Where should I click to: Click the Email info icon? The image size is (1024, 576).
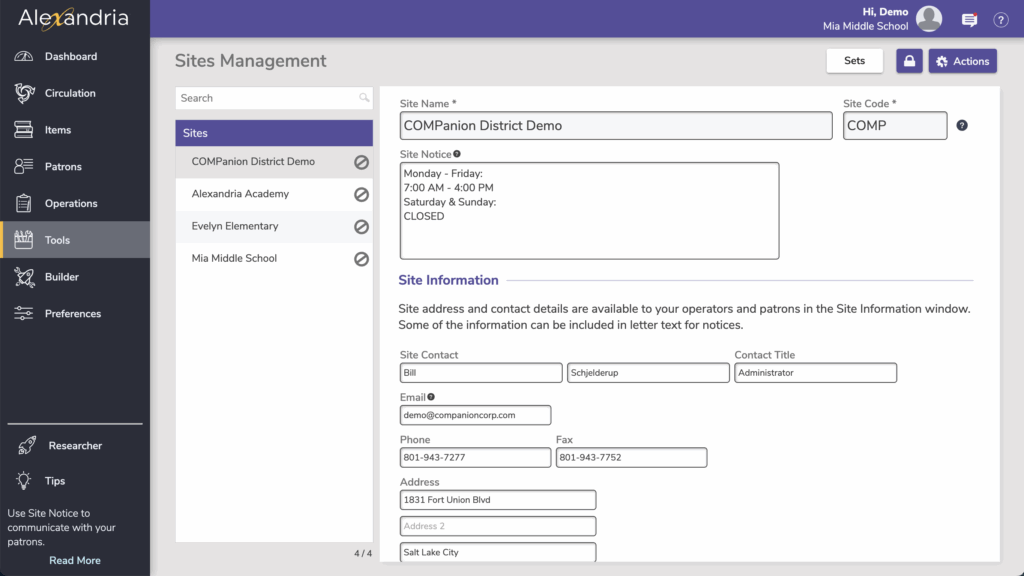tap(431, 397)
